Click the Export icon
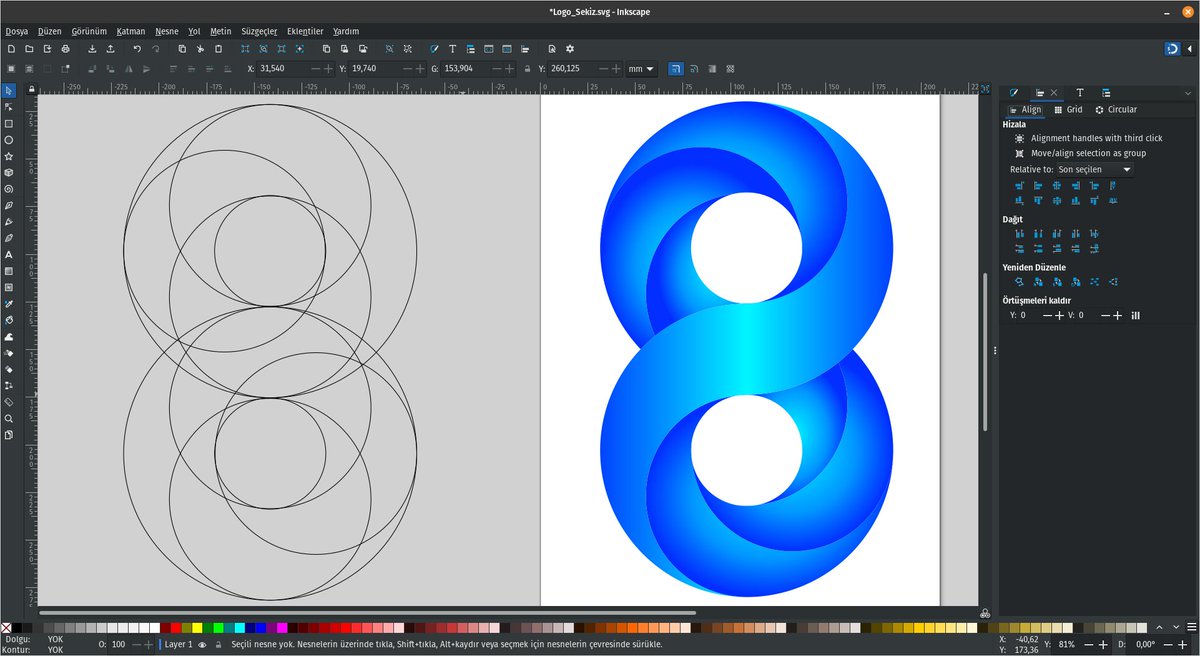This screenshot has width=1200, height=656. (110, 48)
